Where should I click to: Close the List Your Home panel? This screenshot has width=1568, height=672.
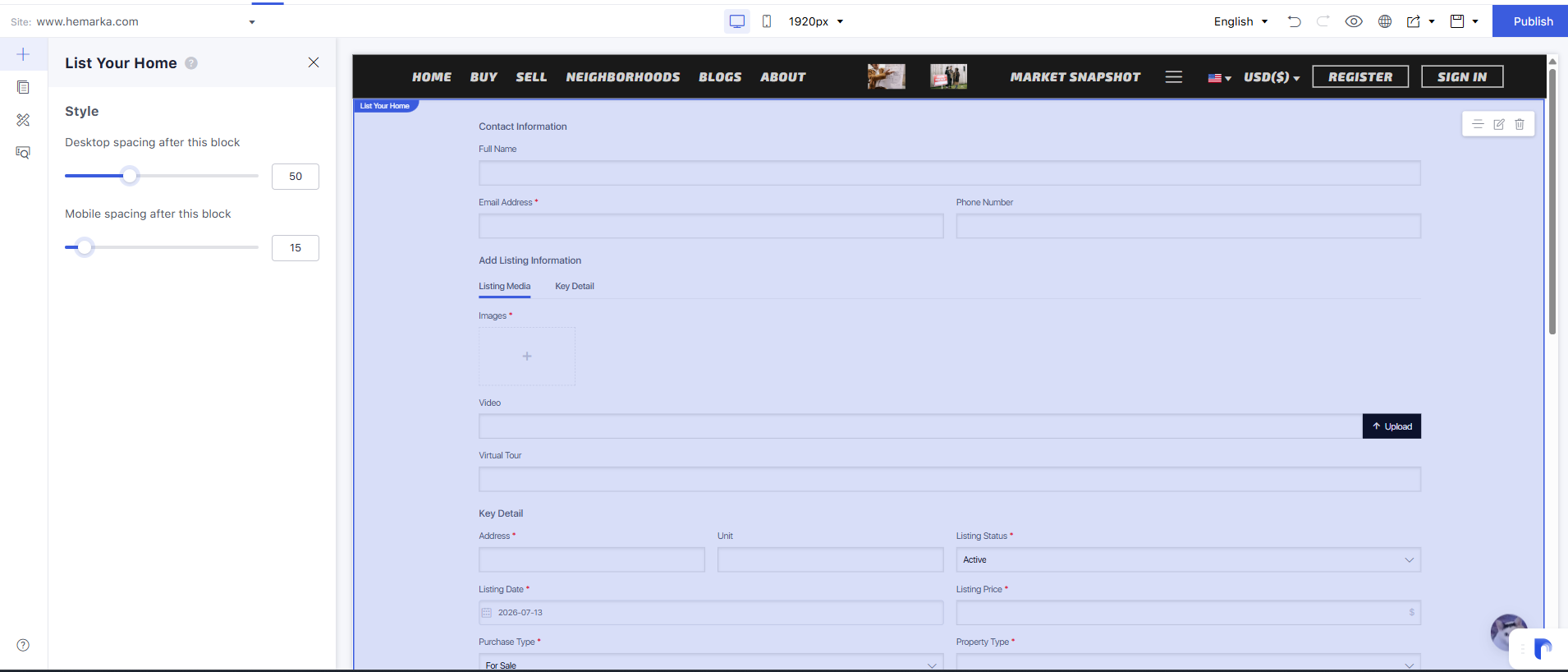pos(314,62)
